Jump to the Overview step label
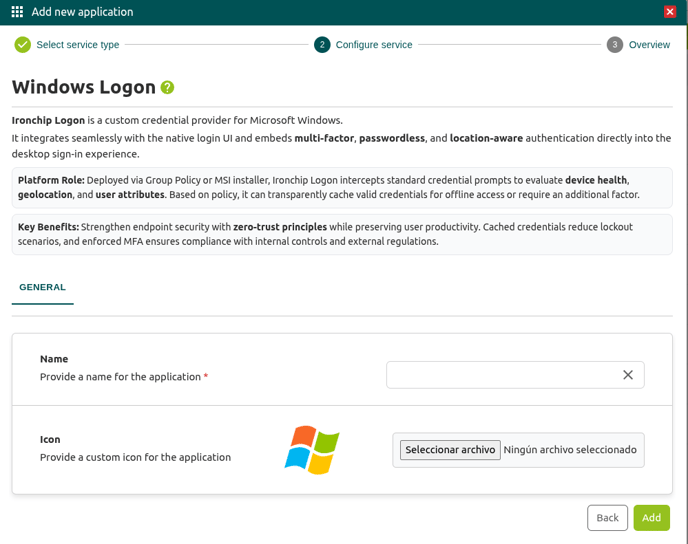 point(649,45)
